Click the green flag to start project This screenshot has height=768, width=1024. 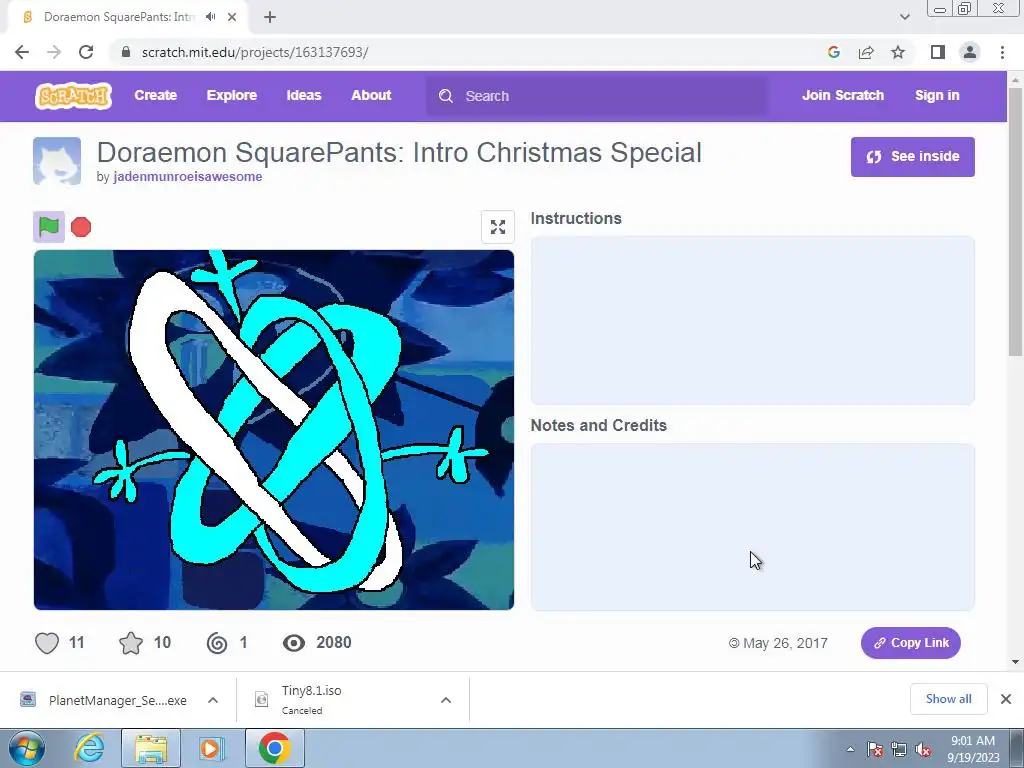49,227
